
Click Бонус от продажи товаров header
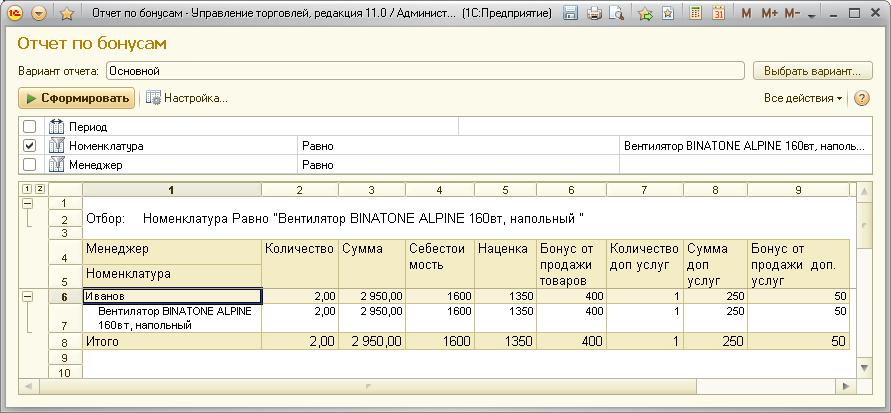(571, 264)
